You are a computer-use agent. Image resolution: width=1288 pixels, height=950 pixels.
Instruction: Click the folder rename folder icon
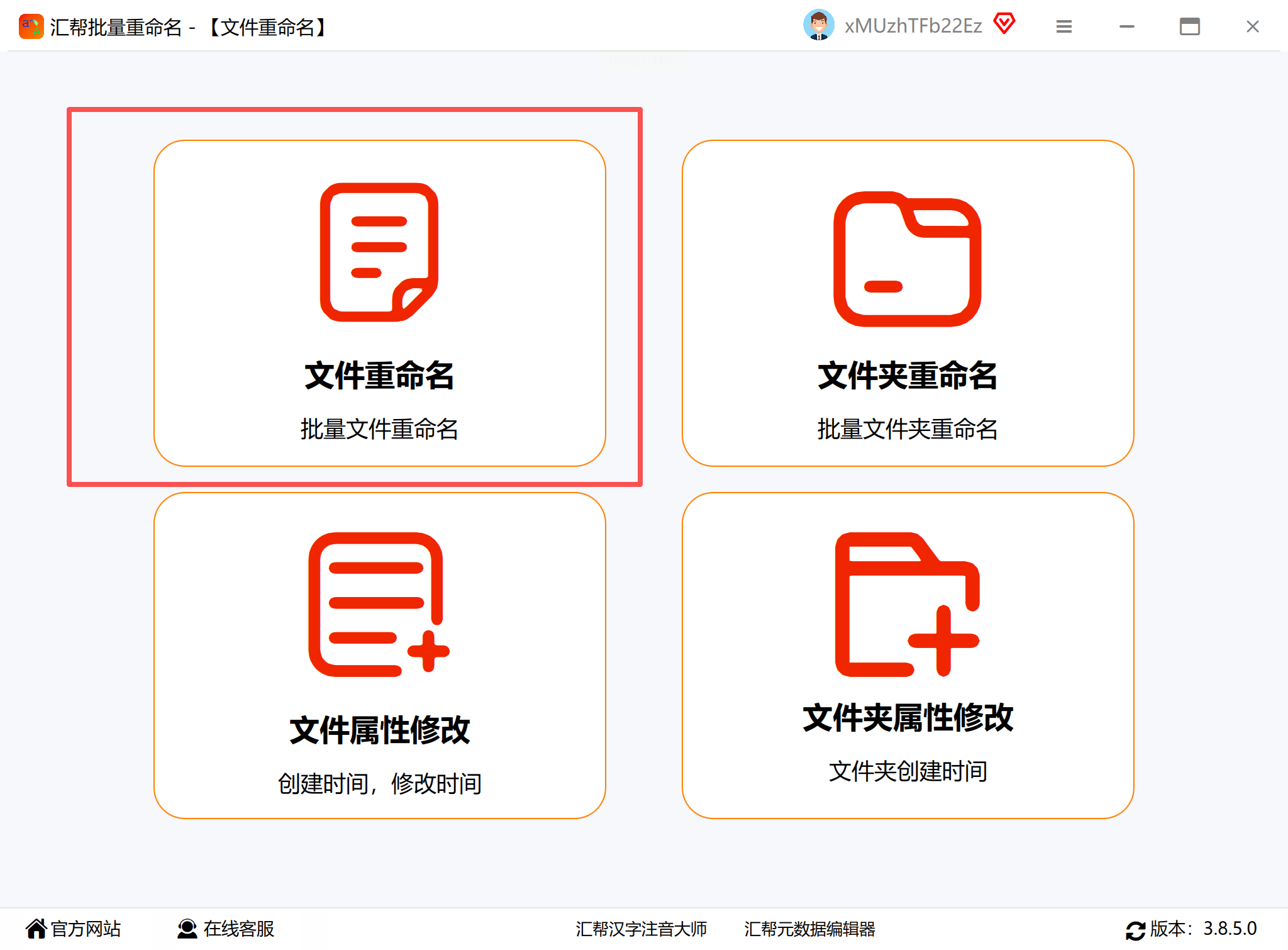coord(907,259)
